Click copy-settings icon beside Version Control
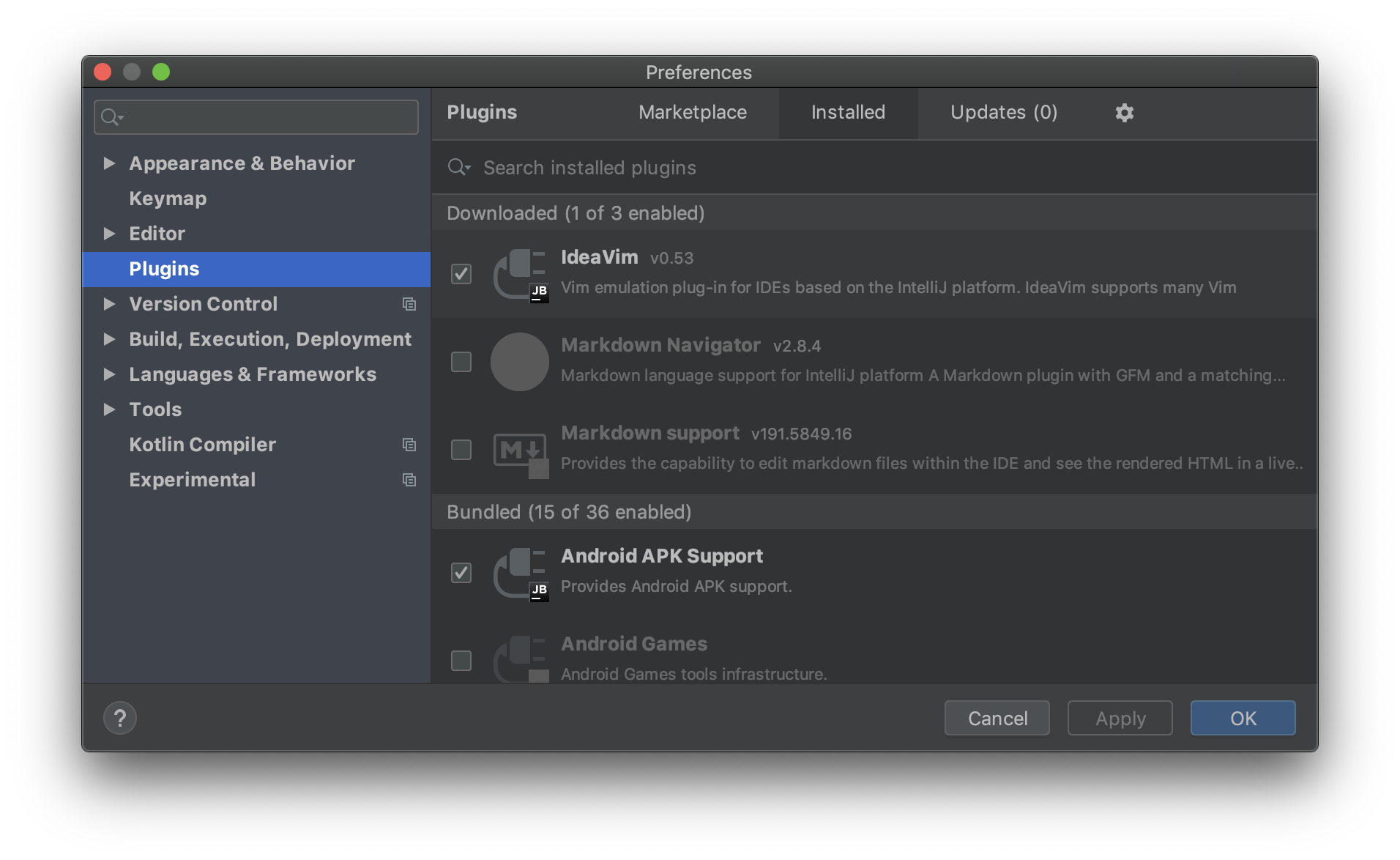1400x860 pixels. 409,304
